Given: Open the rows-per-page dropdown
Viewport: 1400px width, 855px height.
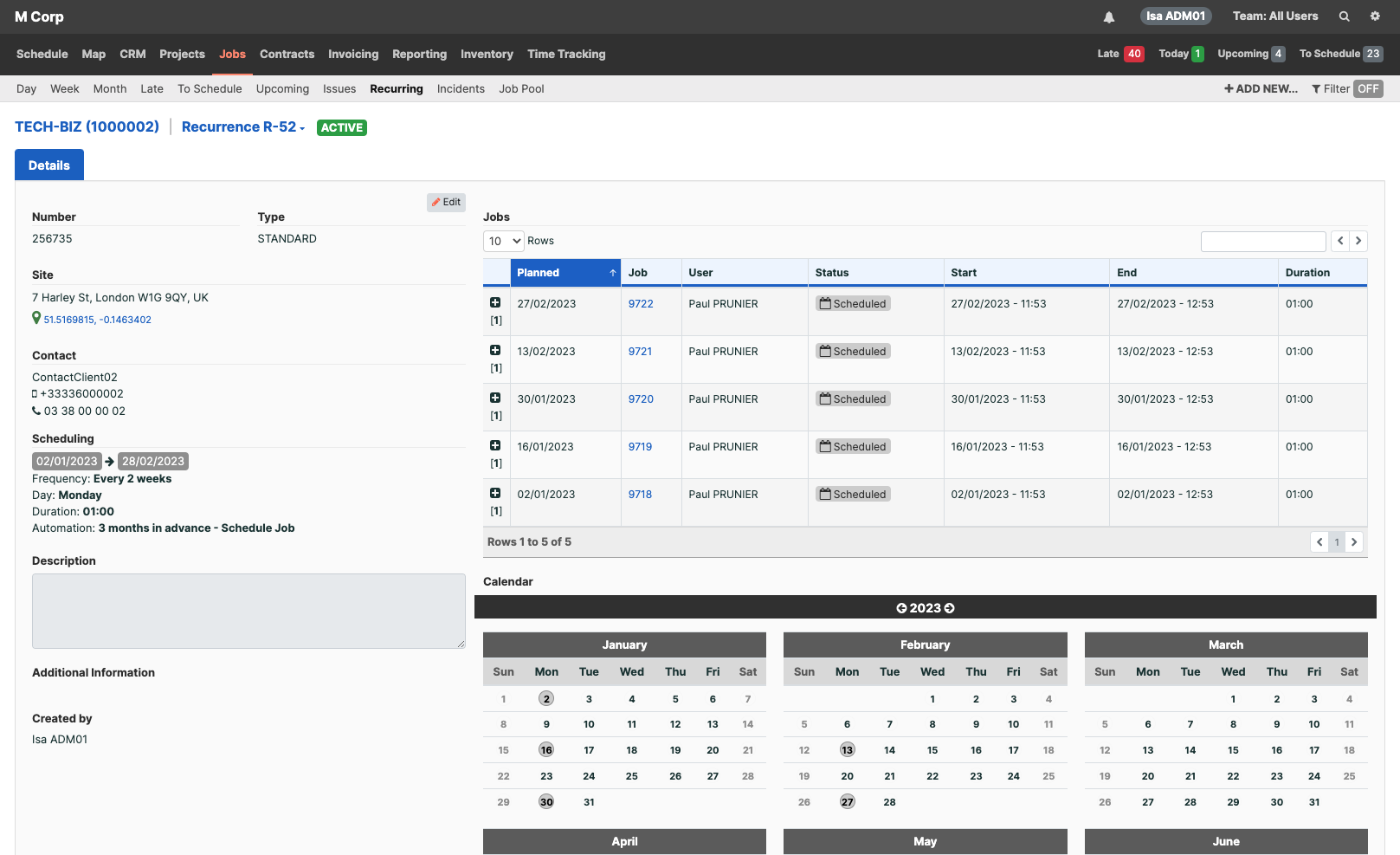Looking at the screenshot, I should 504,241.
